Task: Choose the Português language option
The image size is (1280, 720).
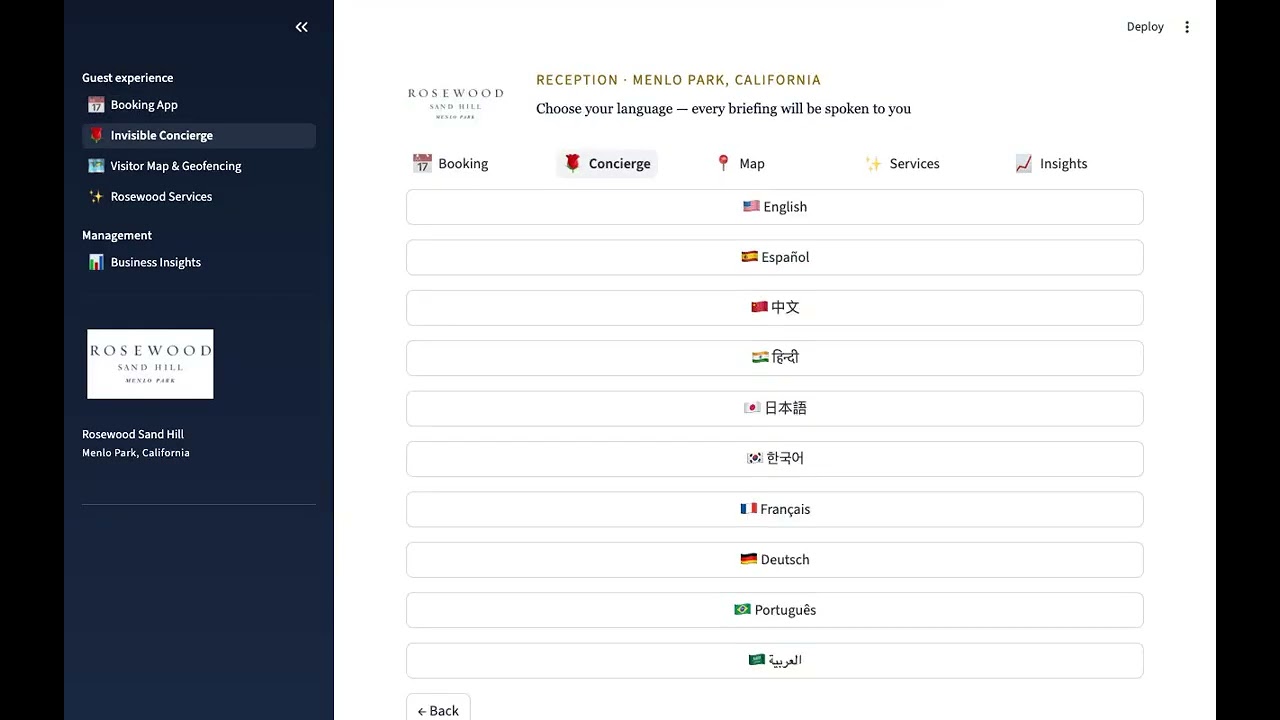Action: pyautogui.click(x=775, y=610)
